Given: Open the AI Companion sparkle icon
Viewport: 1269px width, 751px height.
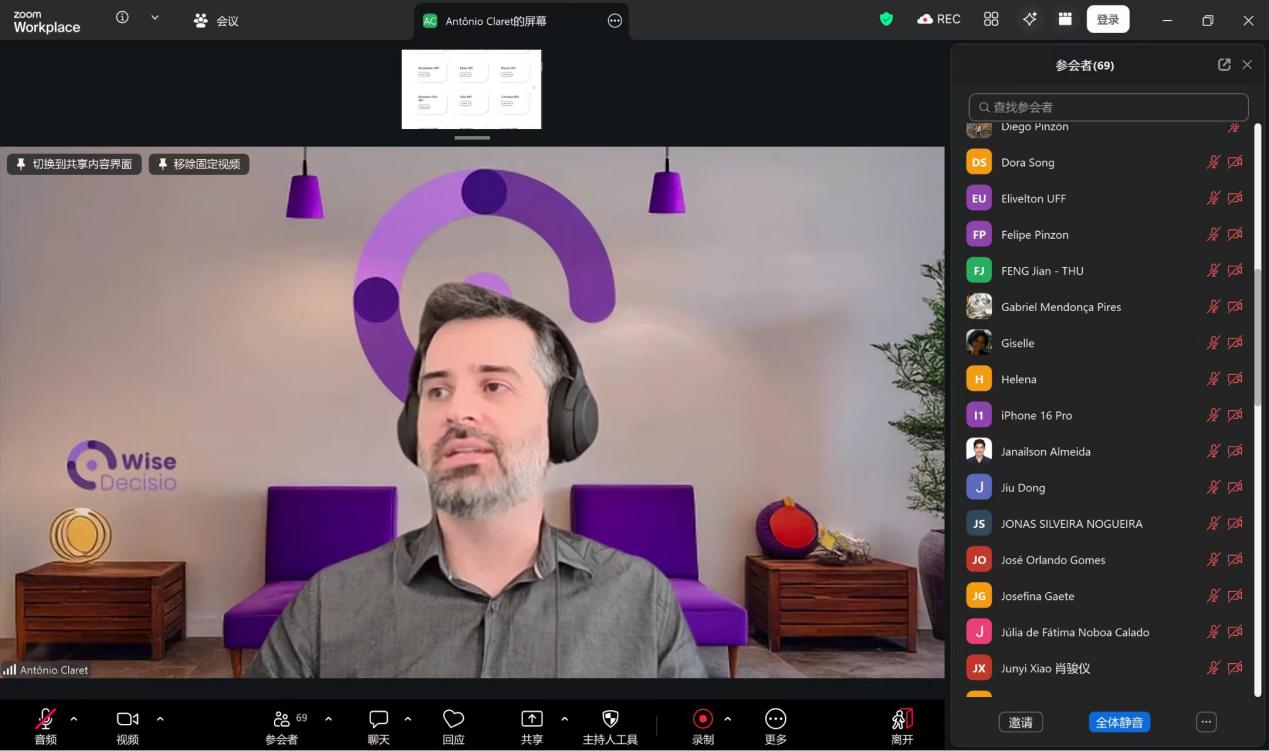Looking at the screenshot, I should pyautogui.click(x=1029, y=19).
